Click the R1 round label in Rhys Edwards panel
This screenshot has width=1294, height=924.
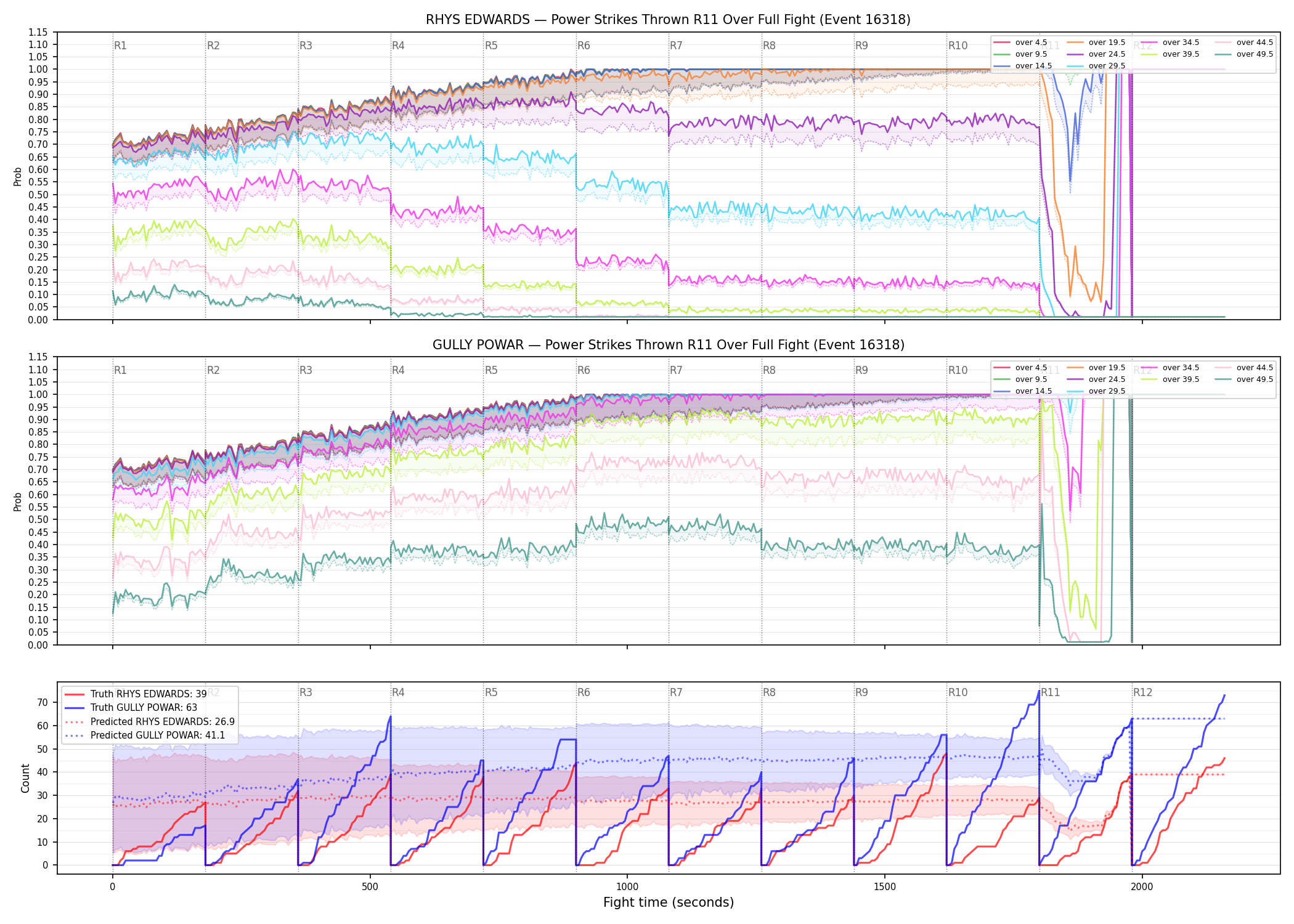click(x=120, y=46)
